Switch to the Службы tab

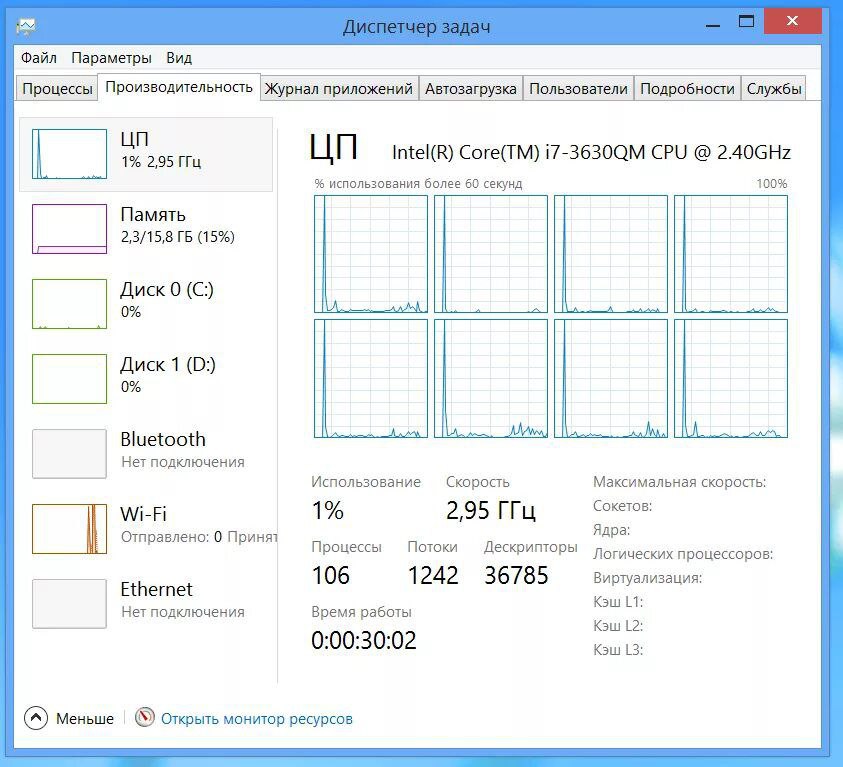point(774,88)
